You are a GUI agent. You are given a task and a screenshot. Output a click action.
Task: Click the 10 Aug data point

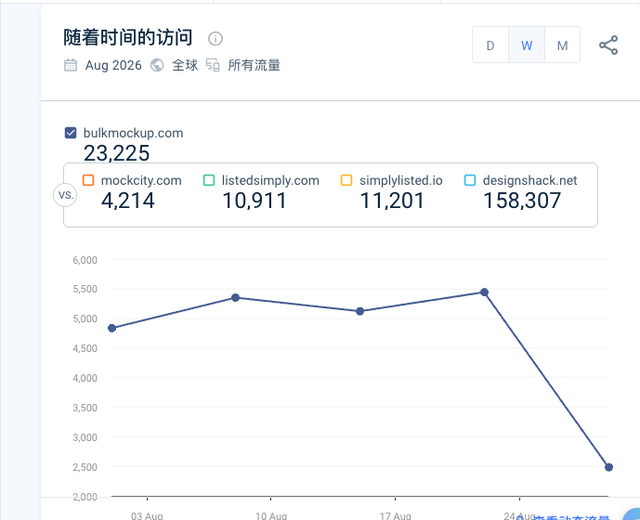click(236, 298)
